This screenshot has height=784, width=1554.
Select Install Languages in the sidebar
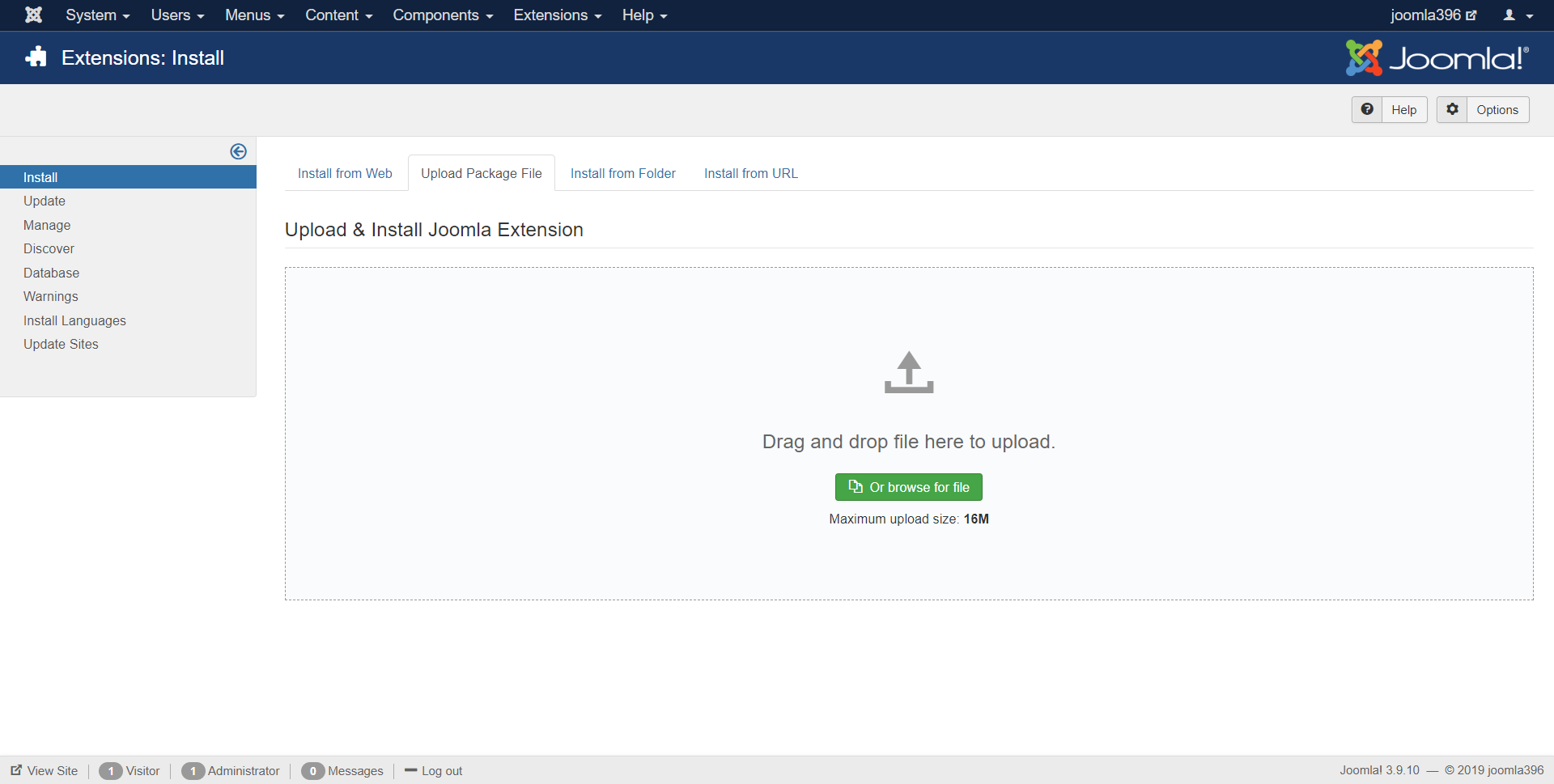(74, 320)
